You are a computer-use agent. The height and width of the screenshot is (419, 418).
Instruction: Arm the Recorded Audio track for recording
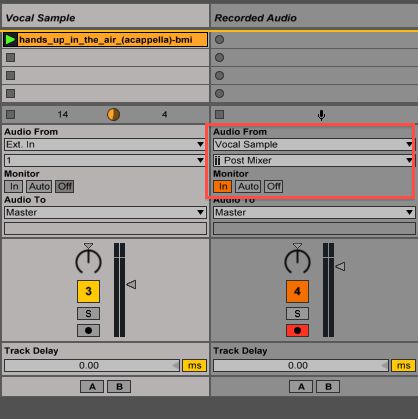pos(297,330)
